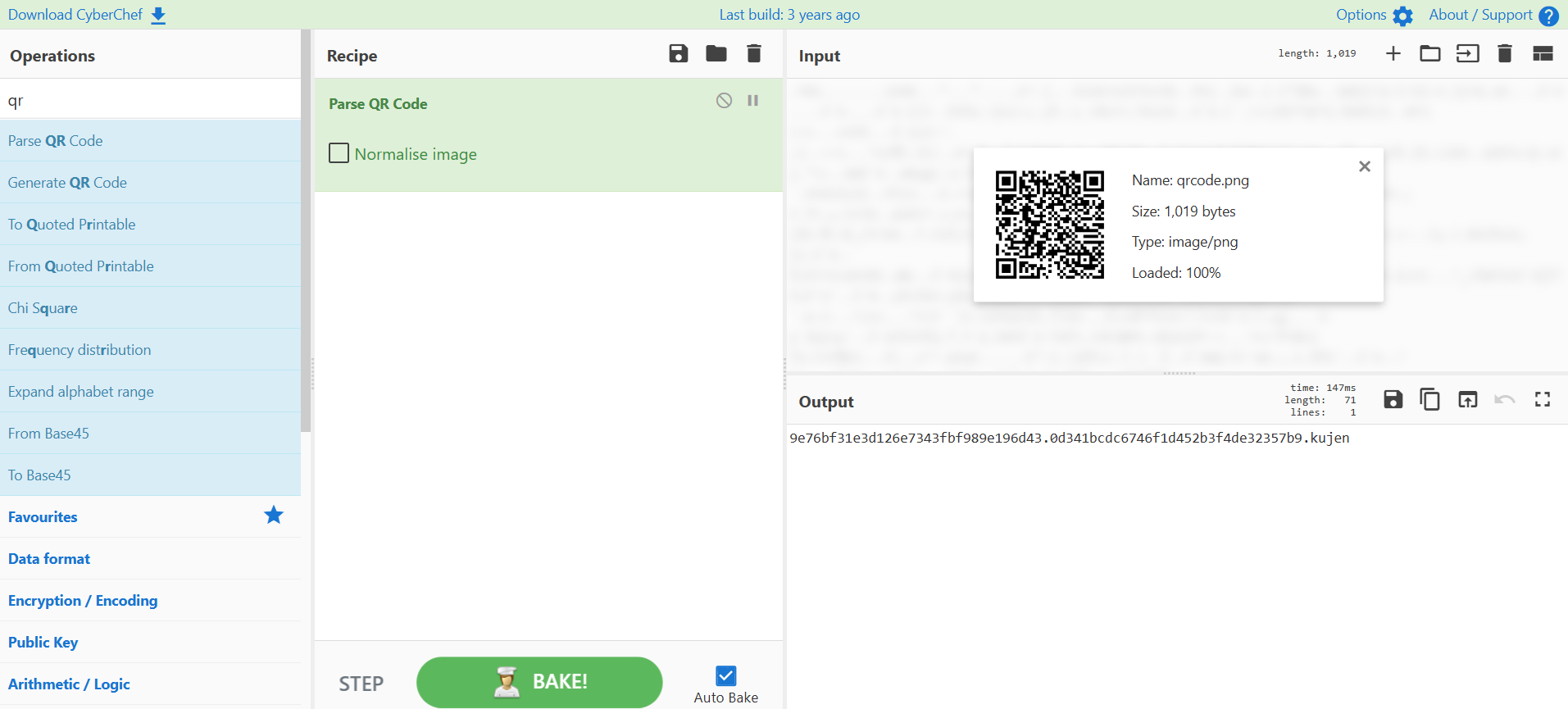The height and width of the screenshot is (709, 1568).
Task: Clear input and output trash icon
Action: click(x=1505, y=54)
